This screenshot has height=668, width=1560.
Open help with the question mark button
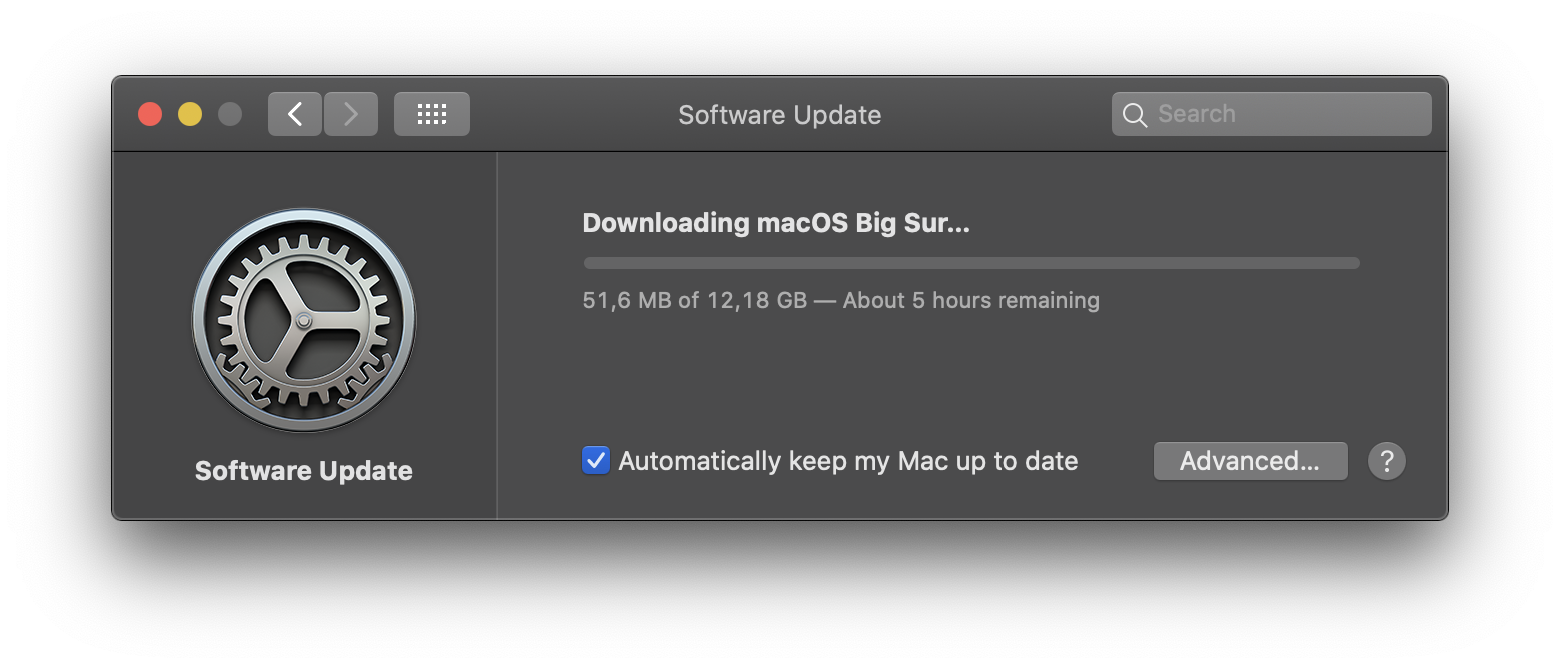coord(1386,461)
